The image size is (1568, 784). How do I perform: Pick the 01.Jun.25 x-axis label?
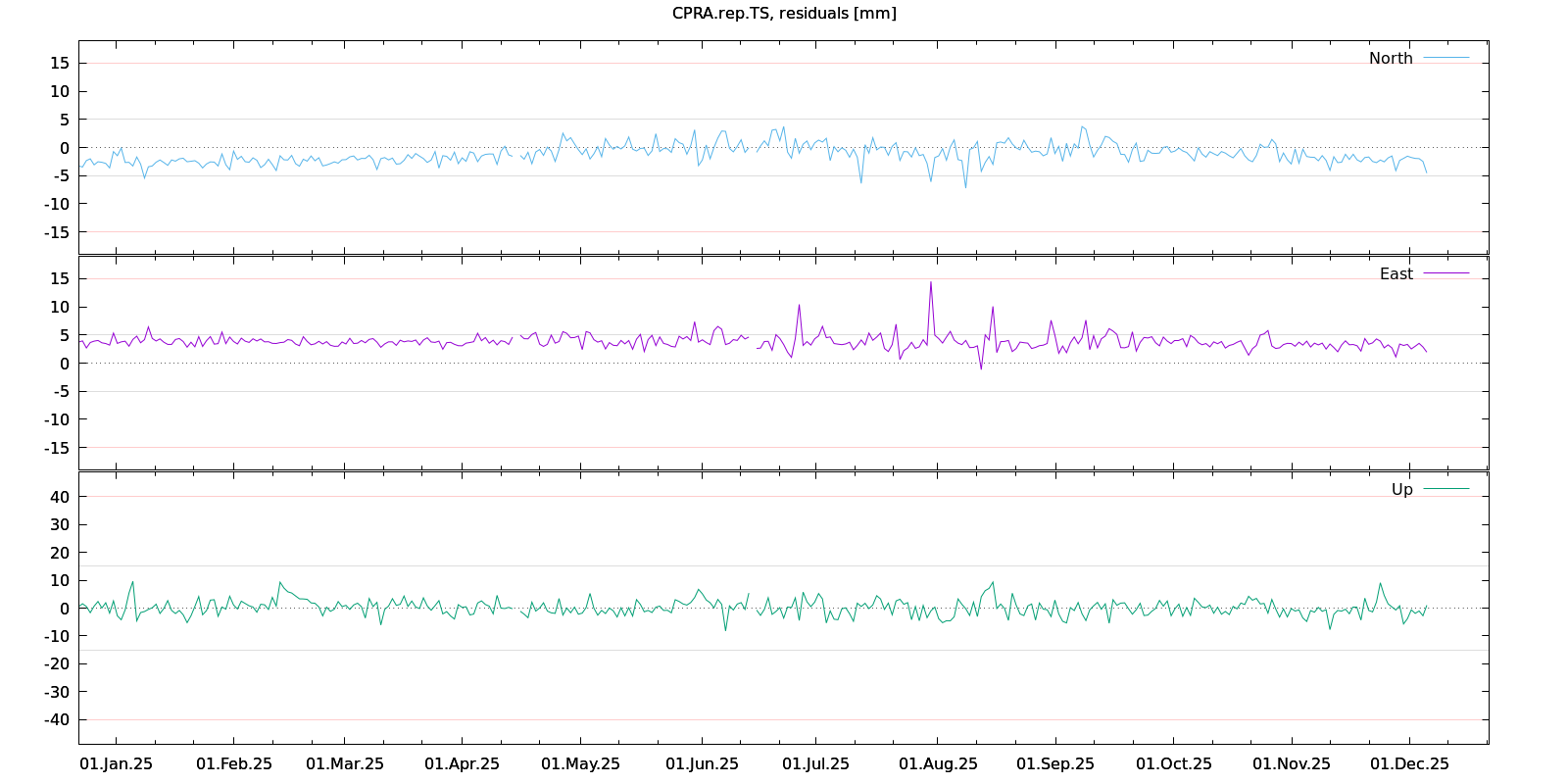(x=702, y=764)
